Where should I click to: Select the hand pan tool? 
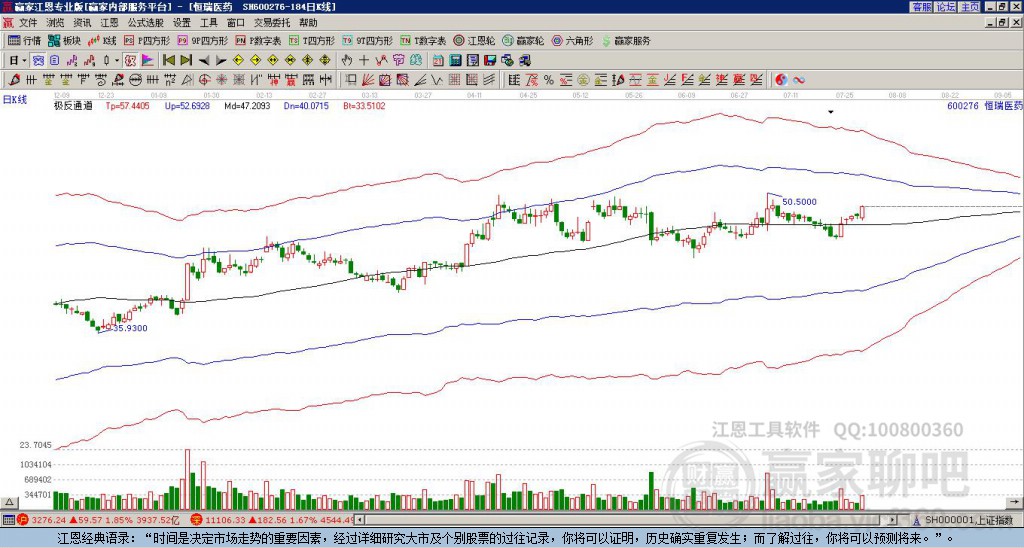346,60
